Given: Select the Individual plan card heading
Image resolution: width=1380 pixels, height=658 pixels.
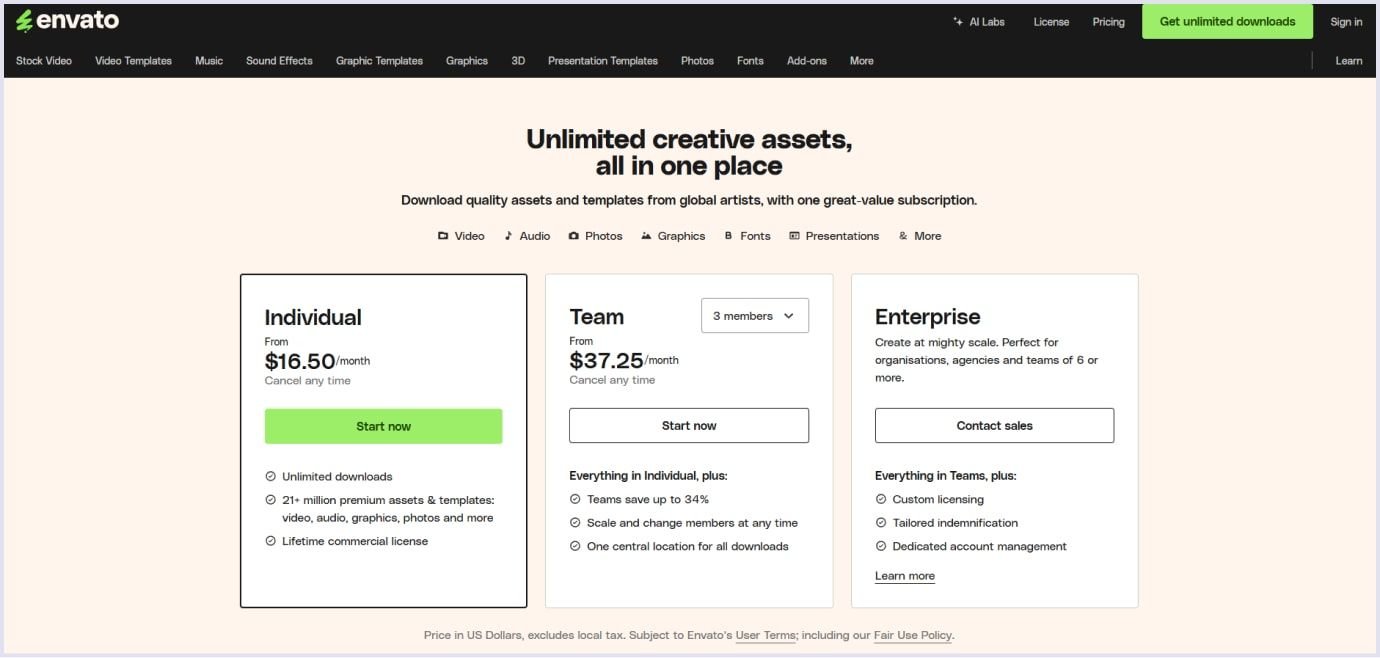Looking at the screenshot, I should (313, 317).
